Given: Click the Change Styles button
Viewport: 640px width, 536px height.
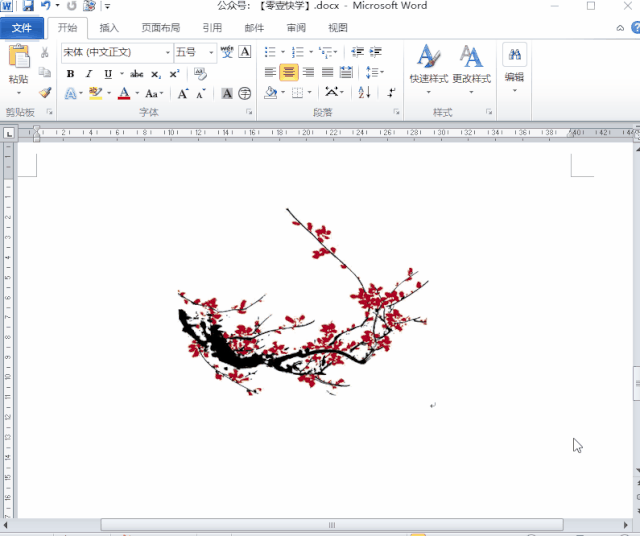Looking at the screenshot, I should [471, 68].
